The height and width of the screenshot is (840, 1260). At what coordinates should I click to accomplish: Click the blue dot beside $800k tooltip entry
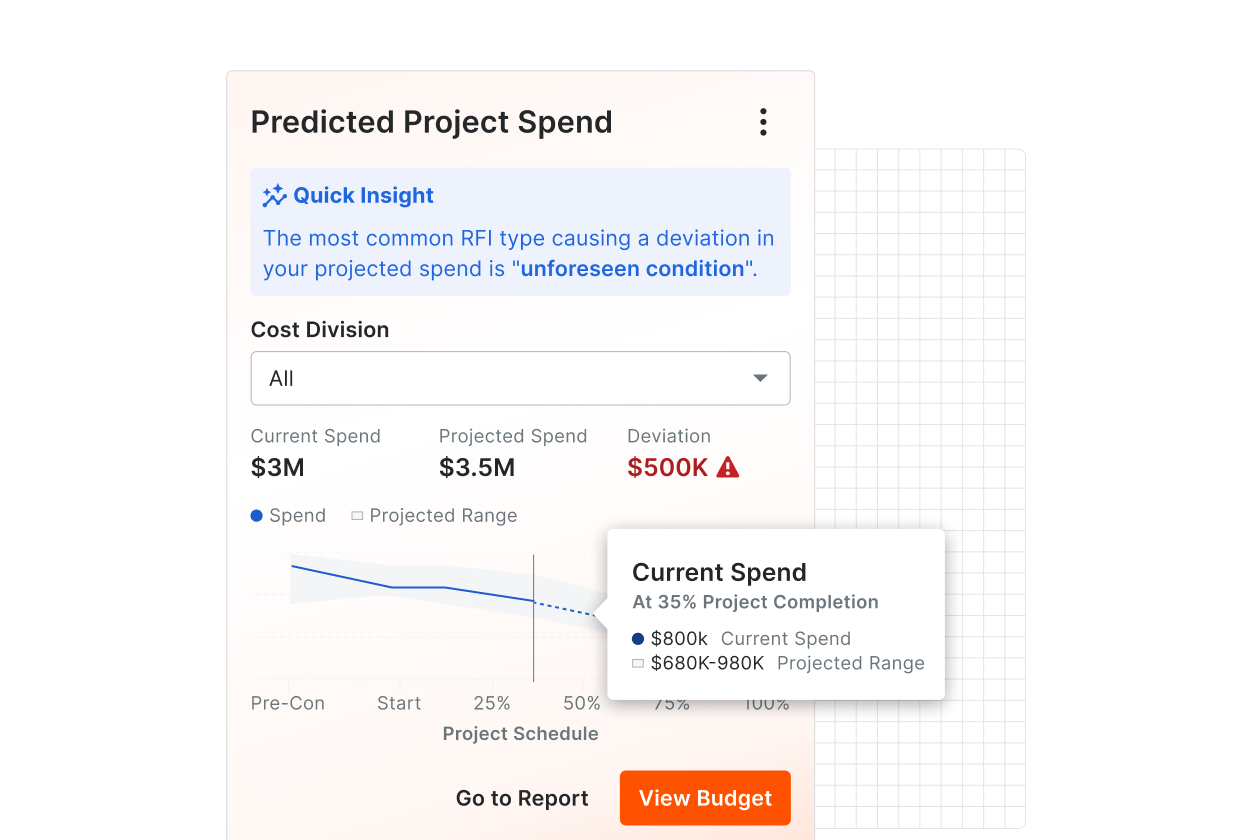pyautogui.click(x=637, y=638)
